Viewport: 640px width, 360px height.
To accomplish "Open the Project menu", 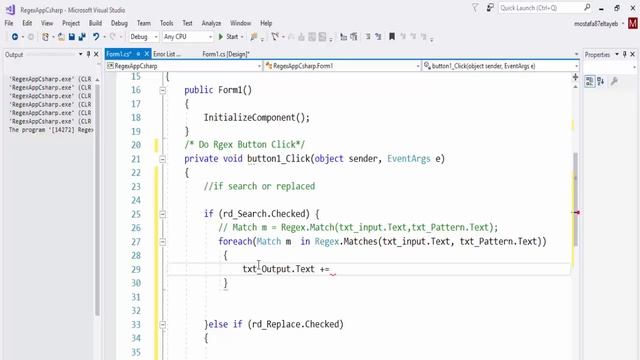I will pyautogui.click(x=71, y=23).
